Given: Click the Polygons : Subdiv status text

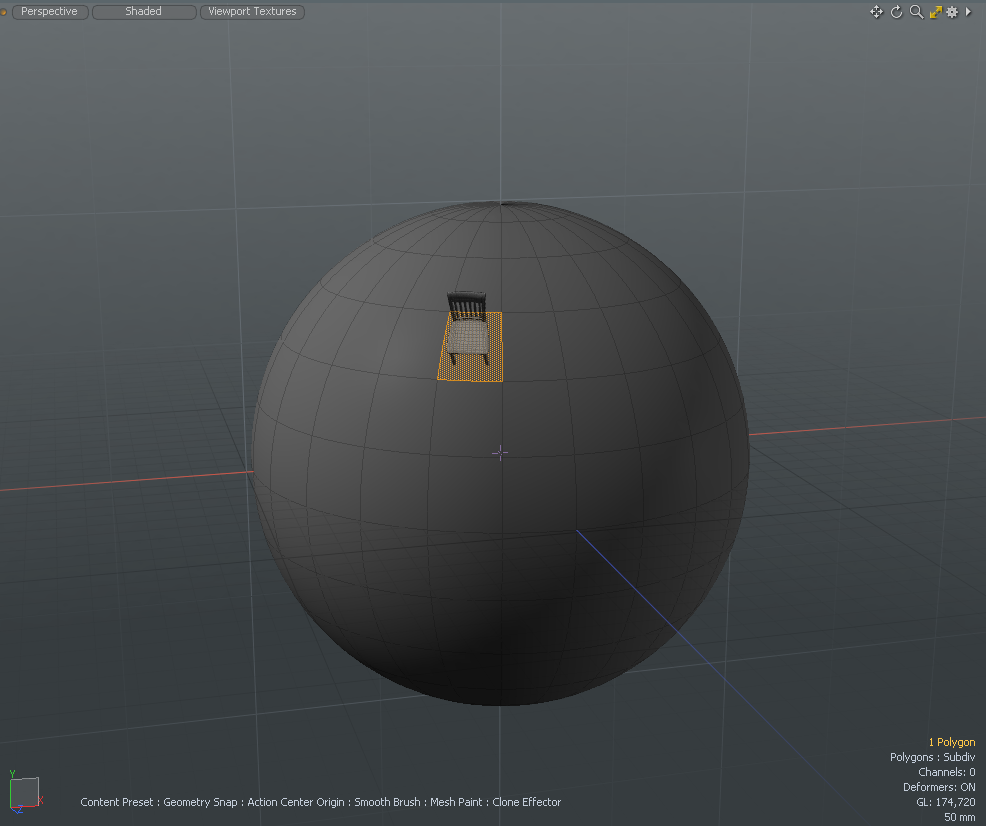Looking at the screenshot, I should (932, 757).
